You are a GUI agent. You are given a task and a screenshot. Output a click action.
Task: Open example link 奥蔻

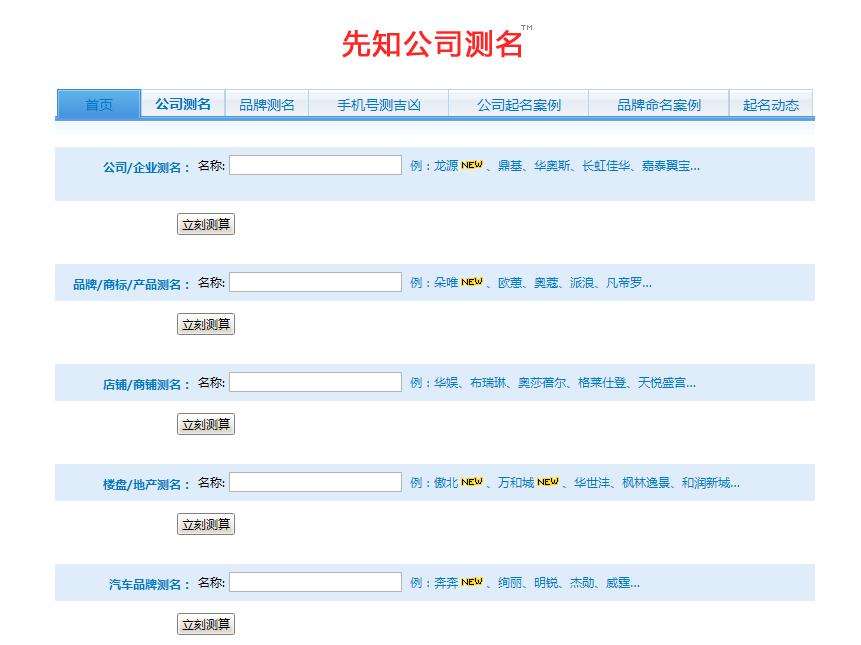546,283
